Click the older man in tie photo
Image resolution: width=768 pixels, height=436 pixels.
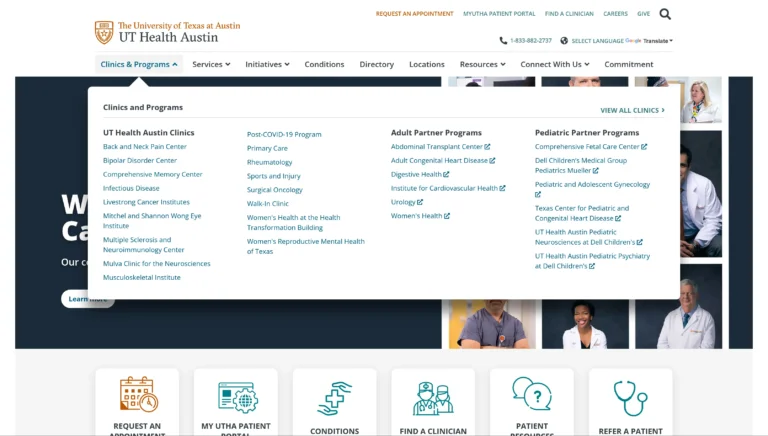click(x=678, y=307)
